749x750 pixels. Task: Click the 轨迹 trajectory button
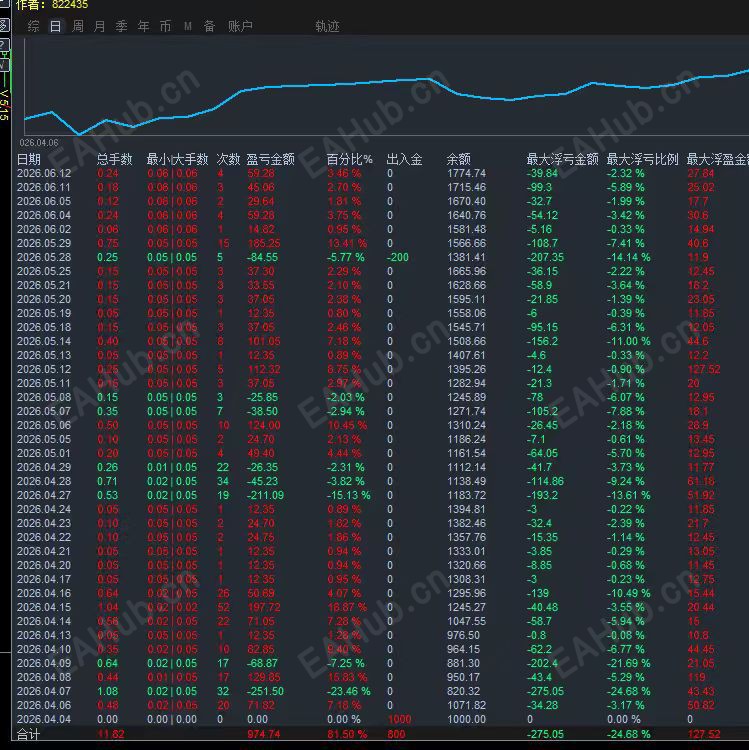(x=327, y=26)
